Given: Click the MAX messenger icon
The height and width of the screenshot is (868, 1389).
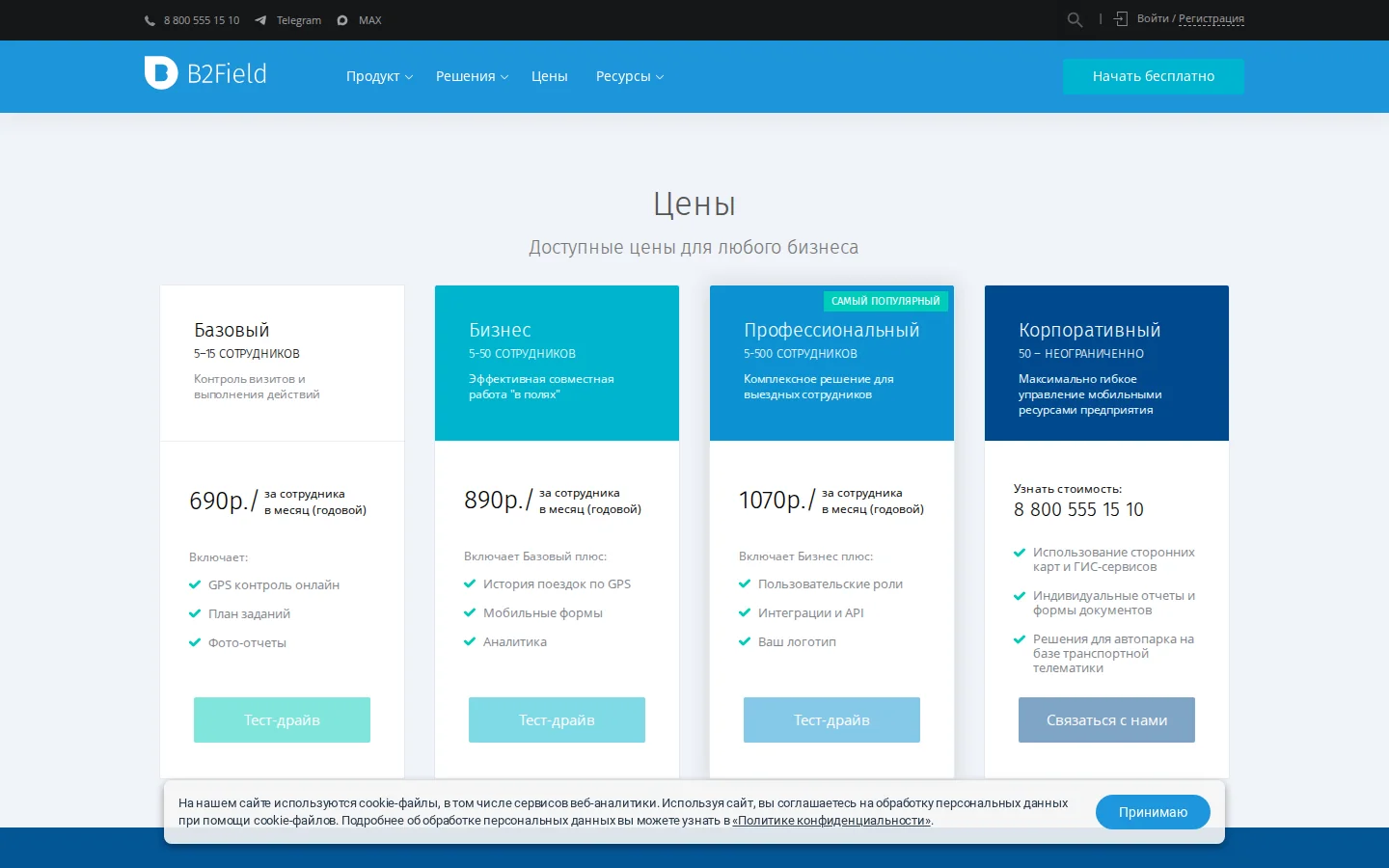Looking at the screenshot, I should pos(342,20).
